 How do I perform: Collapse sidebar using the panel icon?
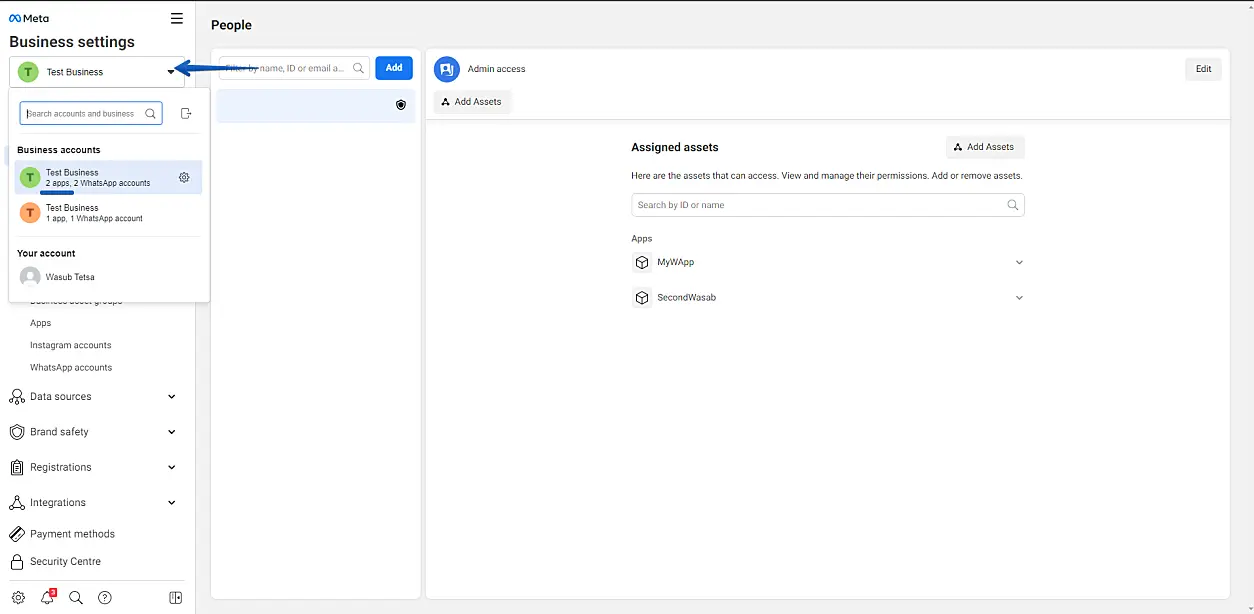coord(176,598)
